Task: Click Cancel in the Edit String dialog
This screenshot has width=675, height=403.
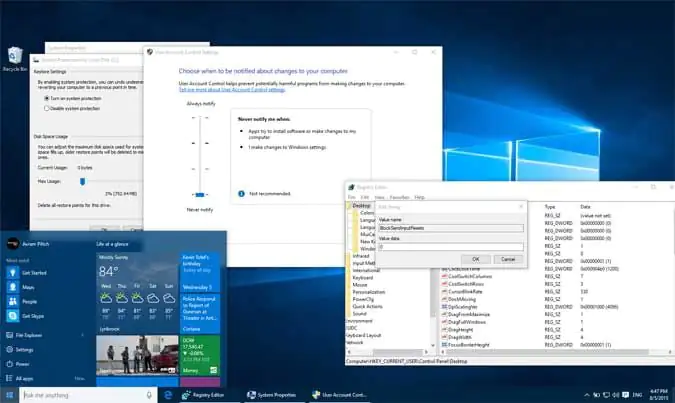Action: (506, 258)
